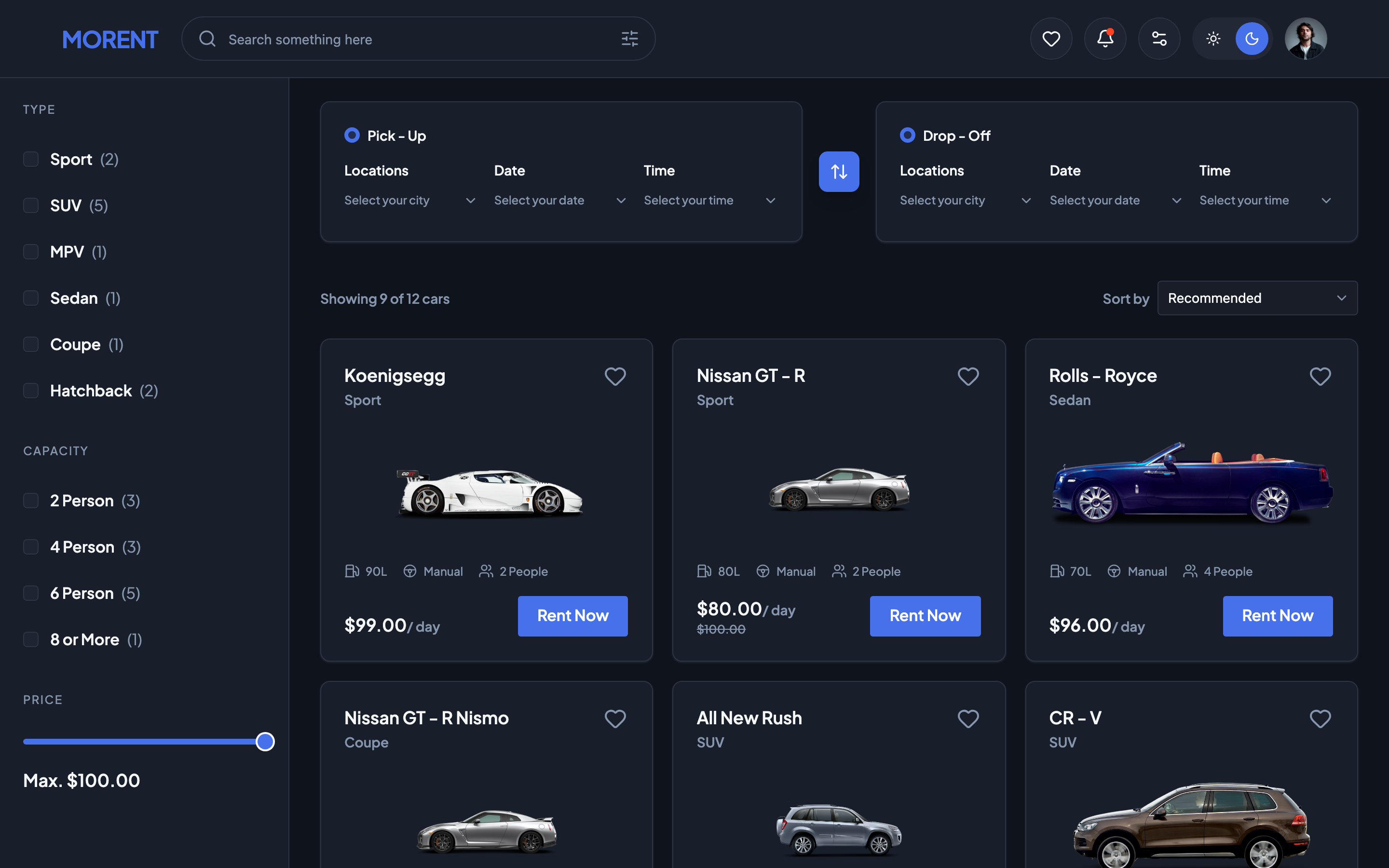Click Koenigsegg 90L fuel icon

pyautogui.click(x=352, y=570)
